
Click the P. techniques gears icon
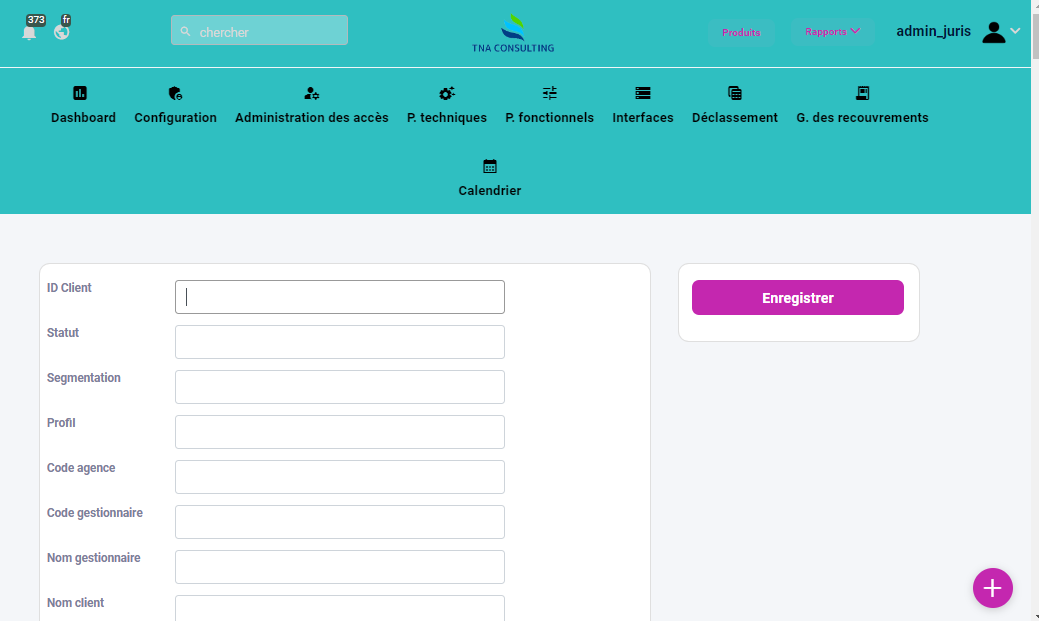pos(447,93)
